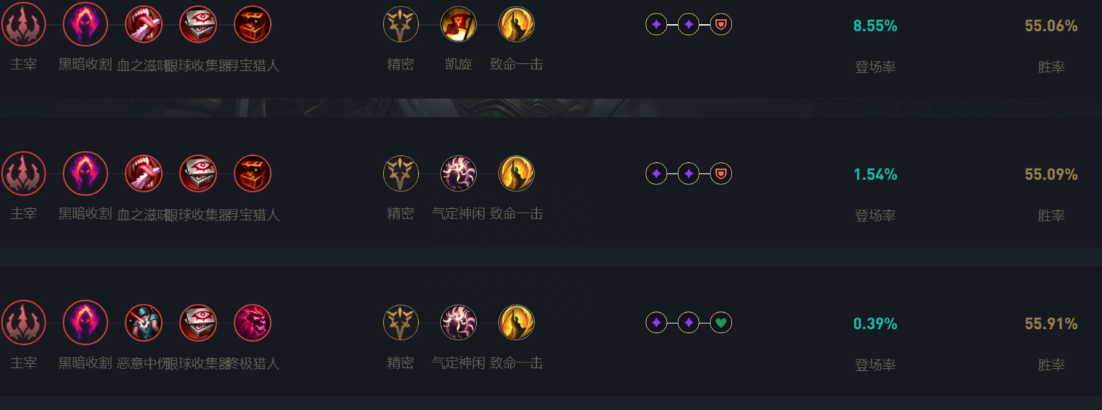Screen dimensions: 1102x410
Task: Click 黑暗收割 icon in the 8.55% row
Action: click(x=85, y=25)
